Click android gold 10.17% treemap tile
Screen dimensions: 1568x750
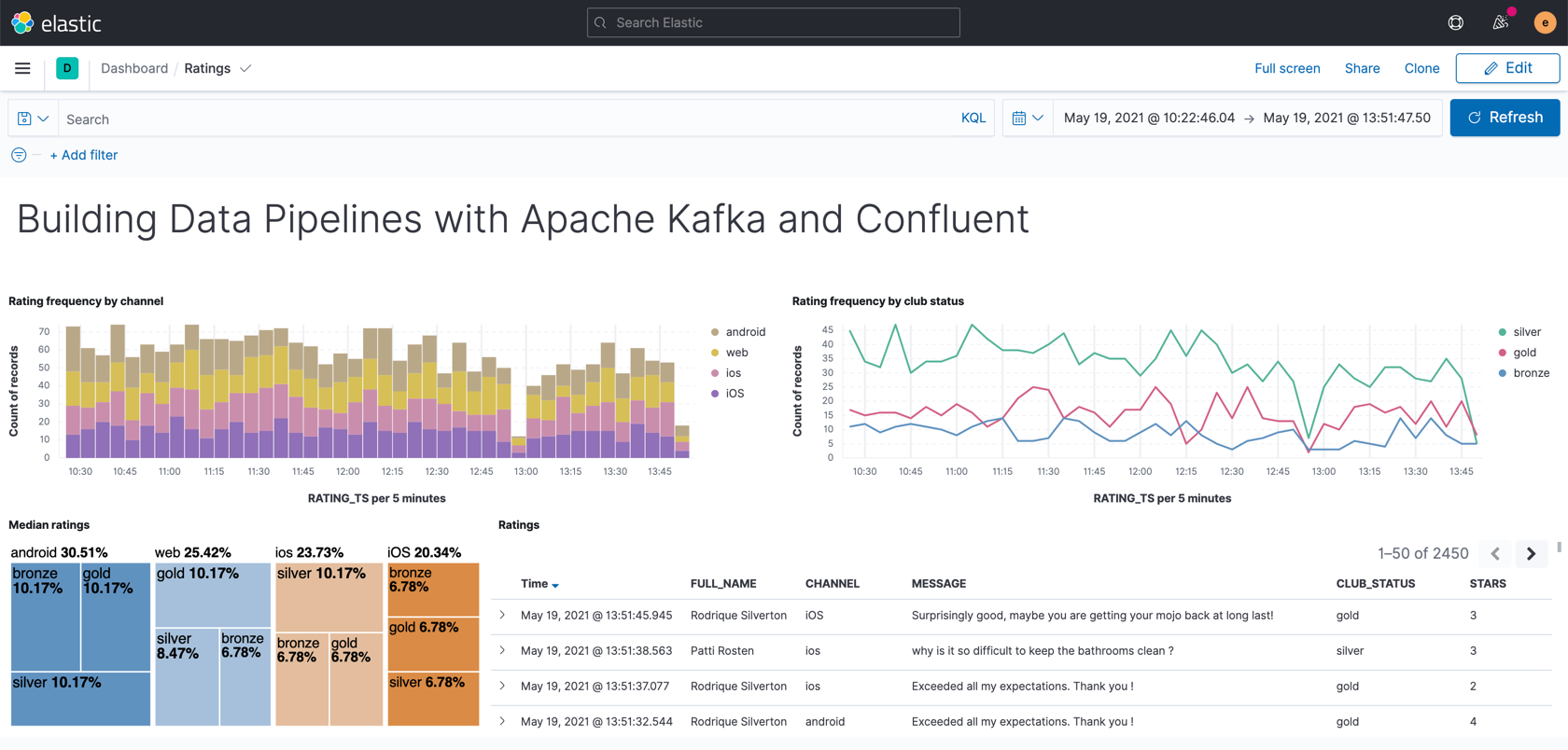[116, 617]
